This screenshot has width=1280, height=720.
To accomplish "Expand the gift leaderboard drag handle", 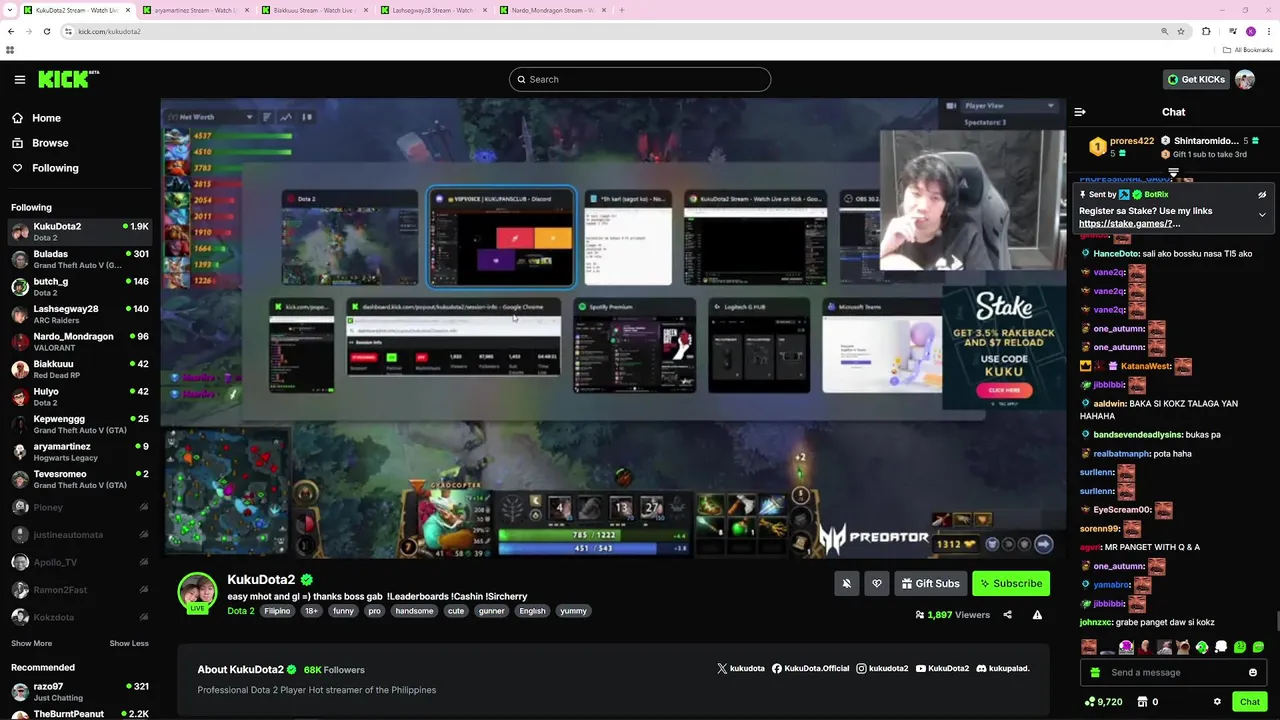I will pyautogui.click(x=1173, y=173).
